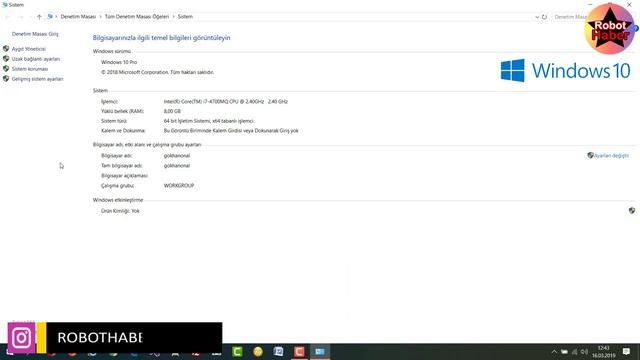Click the volume speaker icon in tray
Image resolution: width=640 pixels, height=360 pixels.
(584, 352)
